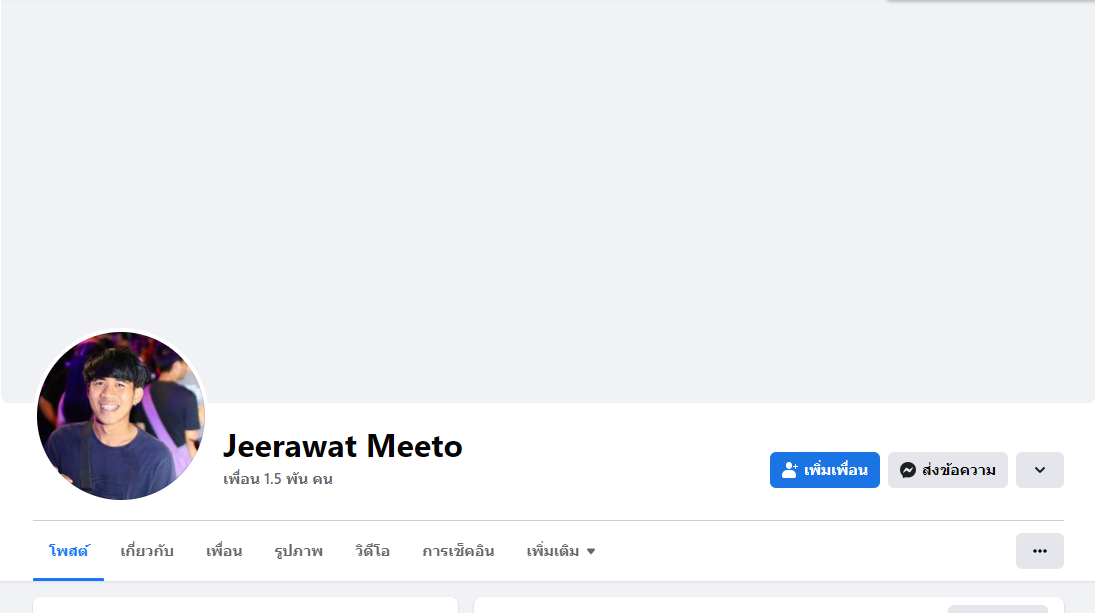The image size is (1095, 613).
Task: Show the การเช็คอิน tab
Action: 458,551
